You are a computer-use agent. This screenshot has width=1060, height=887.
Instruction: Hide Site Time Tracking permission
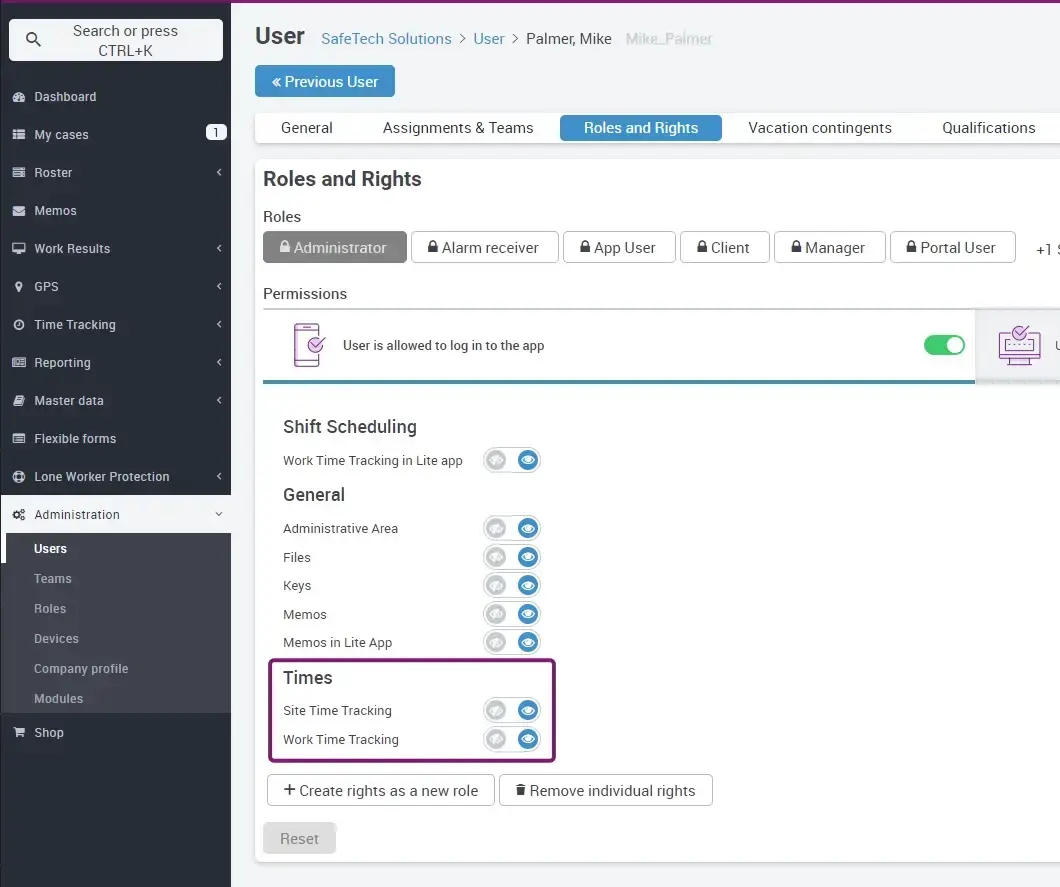coord(497,711)
